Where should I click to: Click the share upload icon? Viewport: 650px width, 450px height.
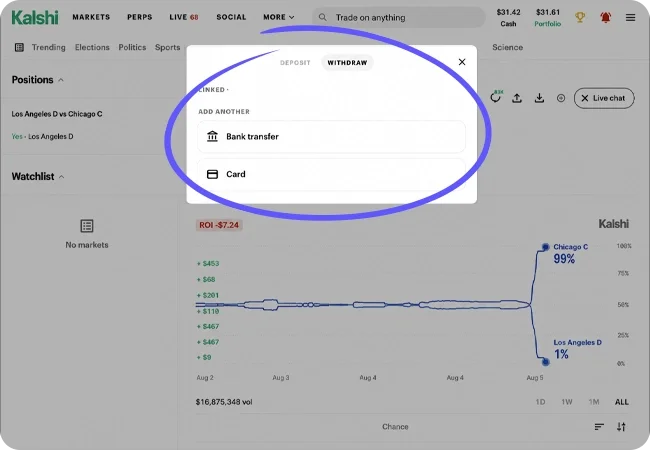[517, 98]
